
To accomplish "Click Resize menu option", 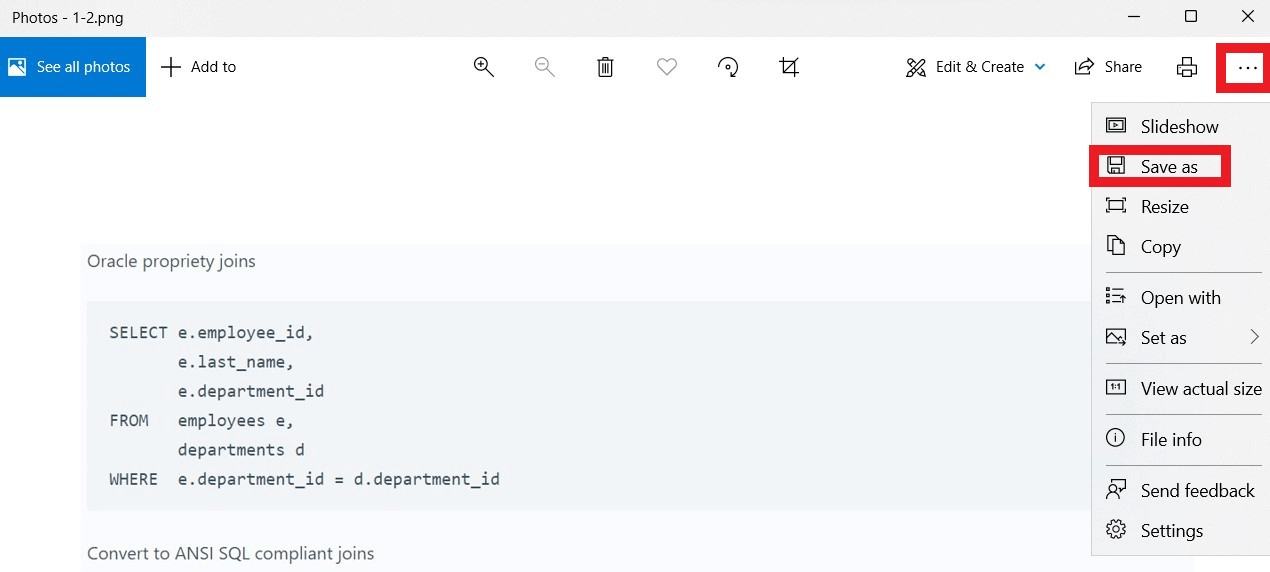I will [x=1164, y=207].
